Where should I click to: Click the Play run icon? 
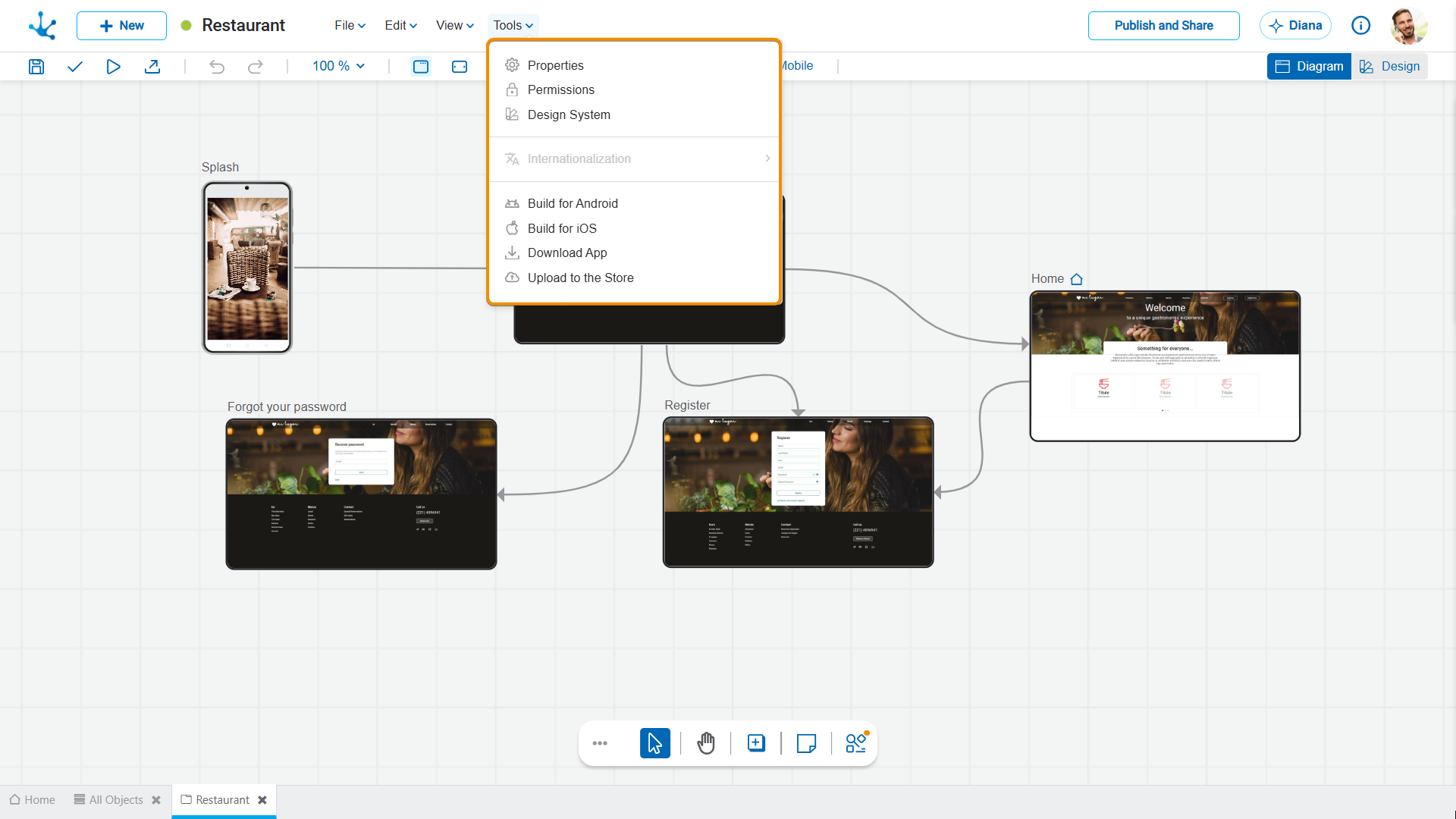(x=113, y=67)
